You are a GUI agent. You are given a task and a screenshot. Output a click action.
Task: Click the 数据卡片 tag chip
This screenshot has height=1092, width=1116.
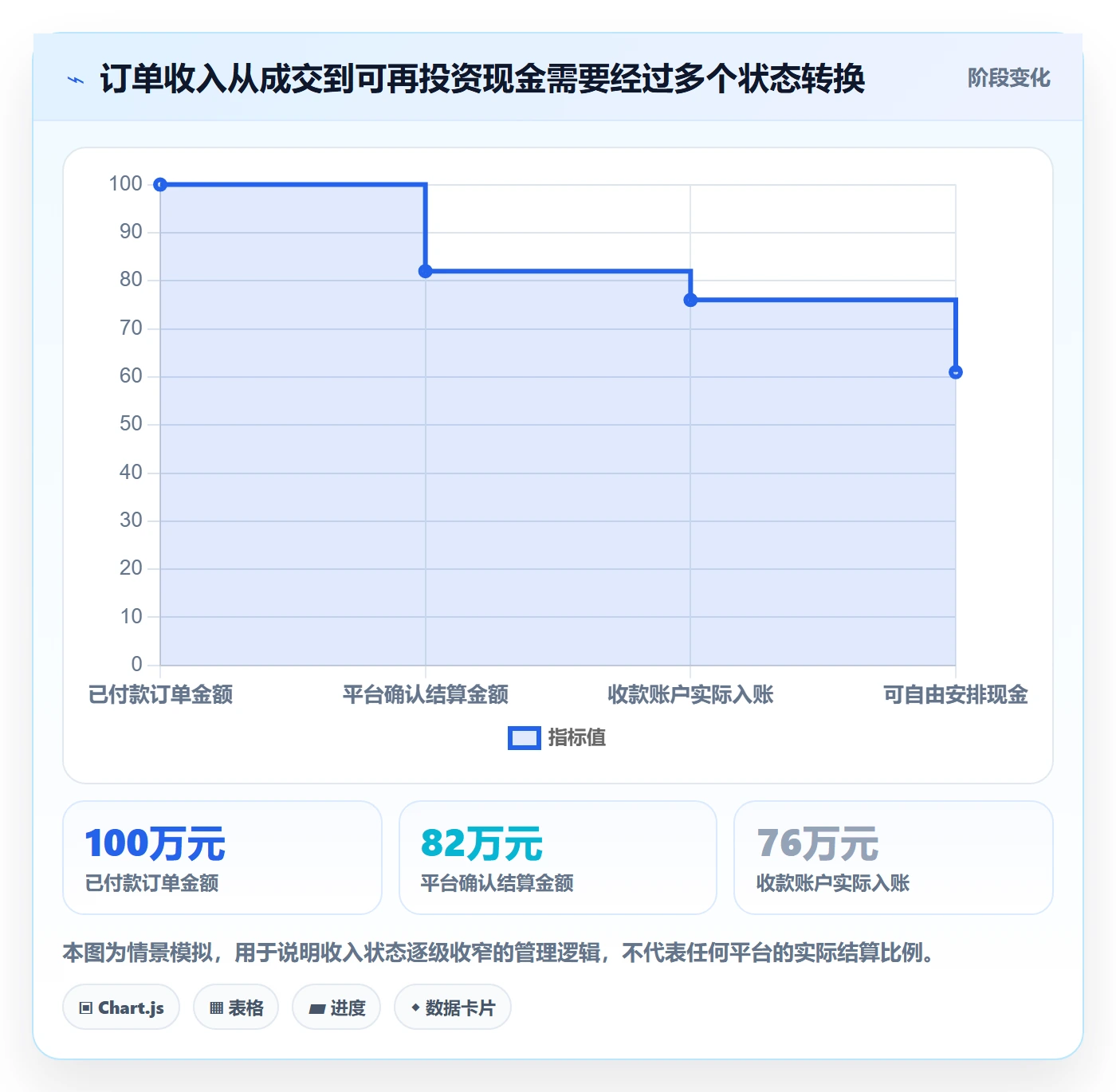453,1008
